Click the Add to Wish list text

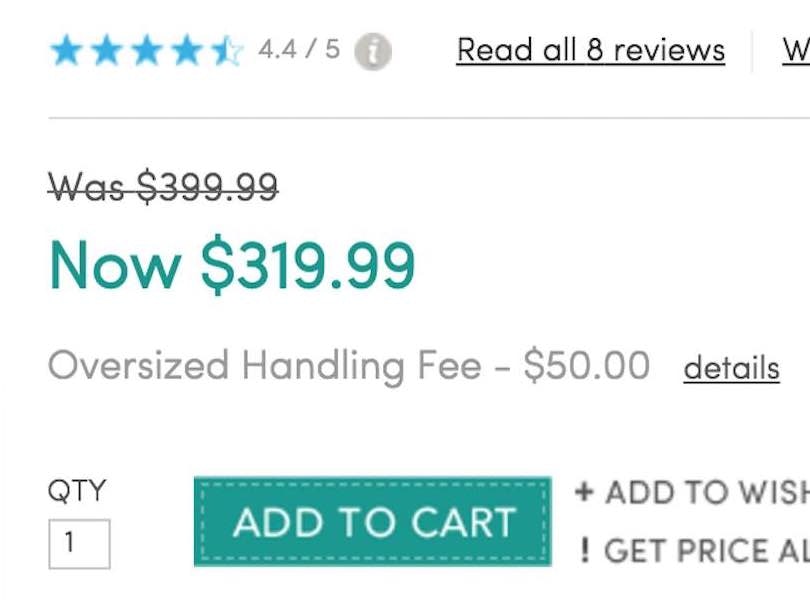(x=706, y=492)
